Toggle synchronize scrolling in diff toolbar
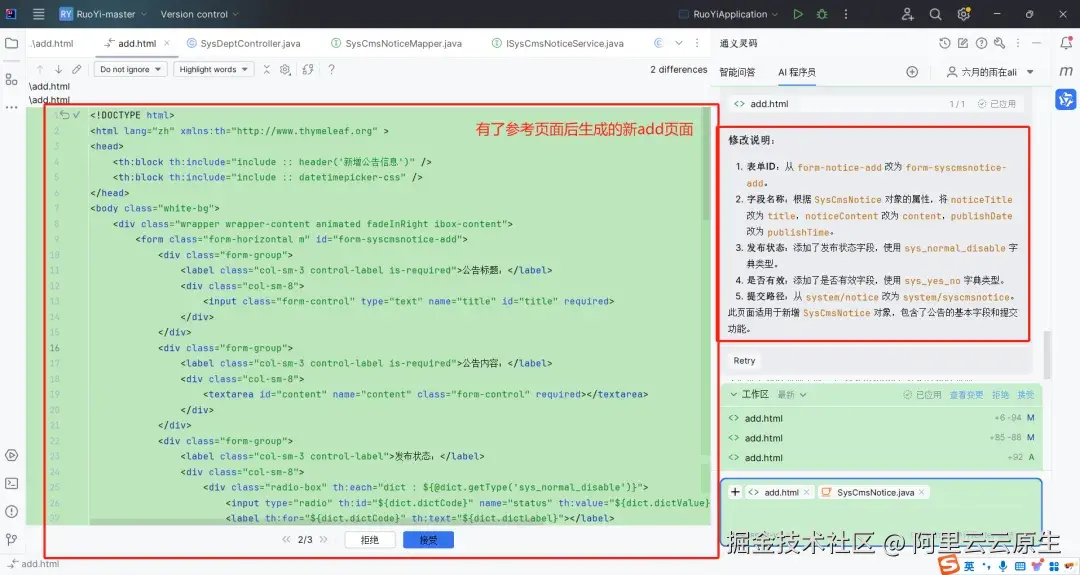 click(x=308, y=70)
